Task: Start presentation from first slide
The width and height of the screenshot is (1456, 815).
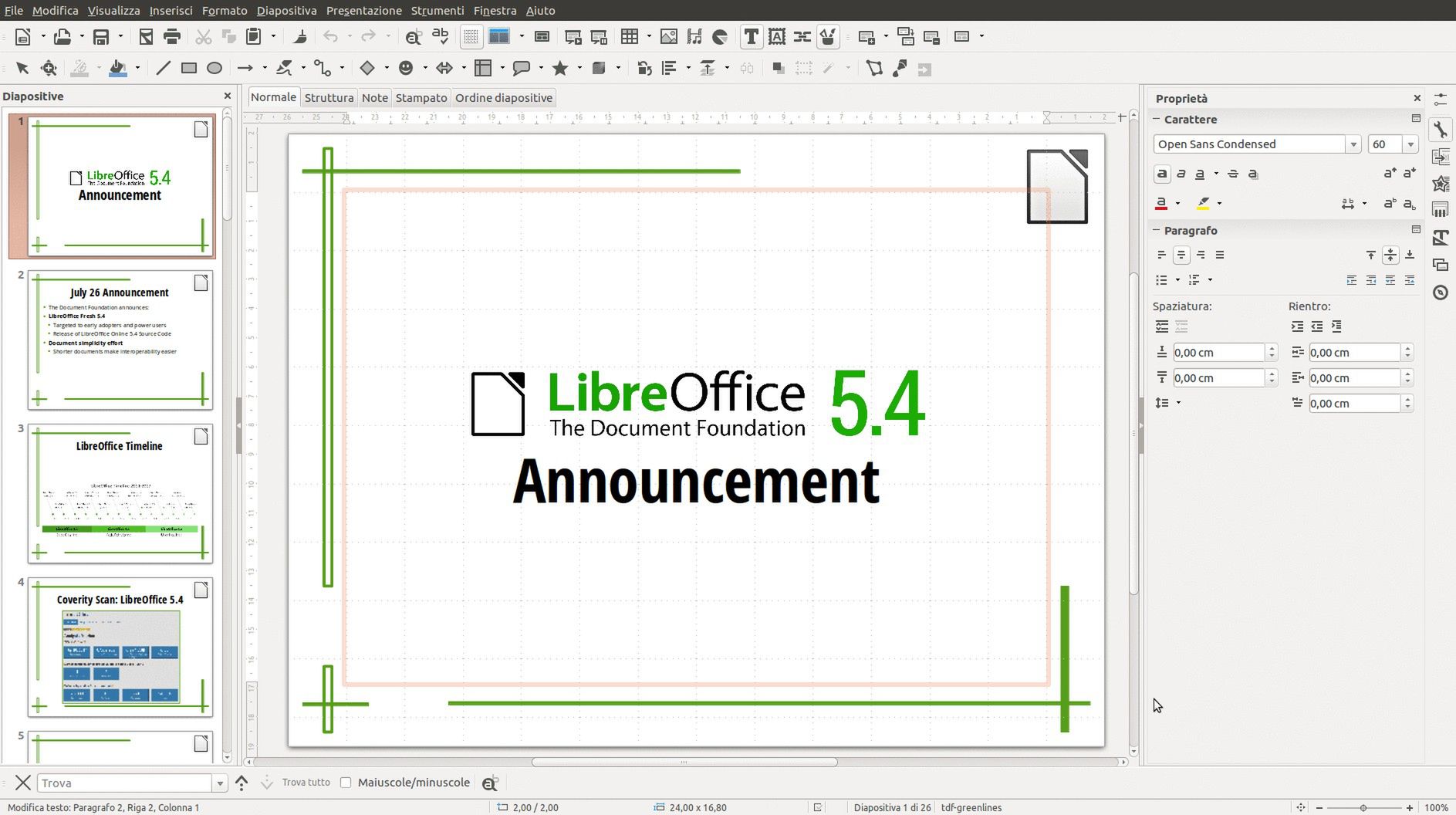Action: [573, 36]
